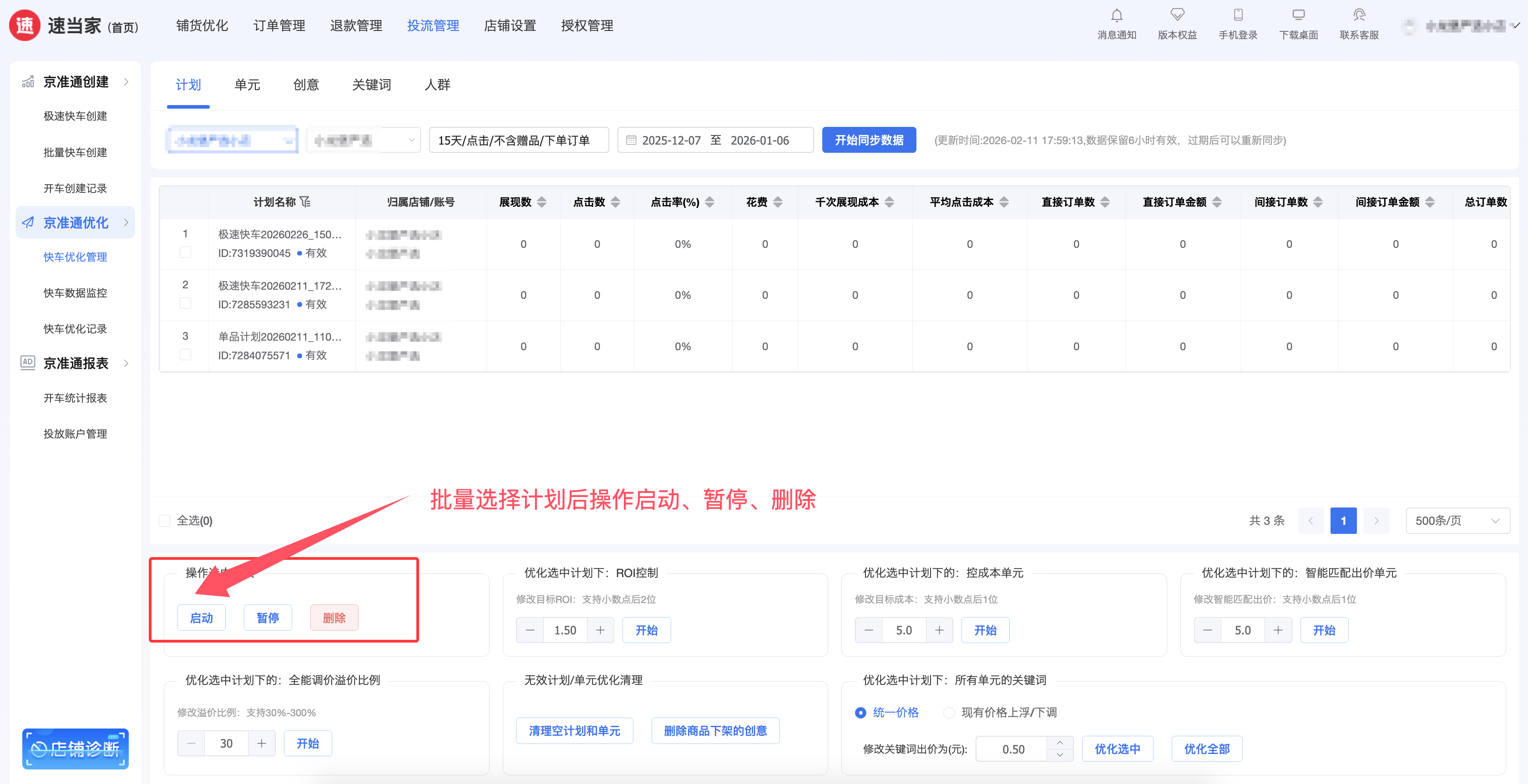Viewport: 1528px width, 784px height.
Task: Toggle the 全选 checkbox
Action: (x=165, y=520)
